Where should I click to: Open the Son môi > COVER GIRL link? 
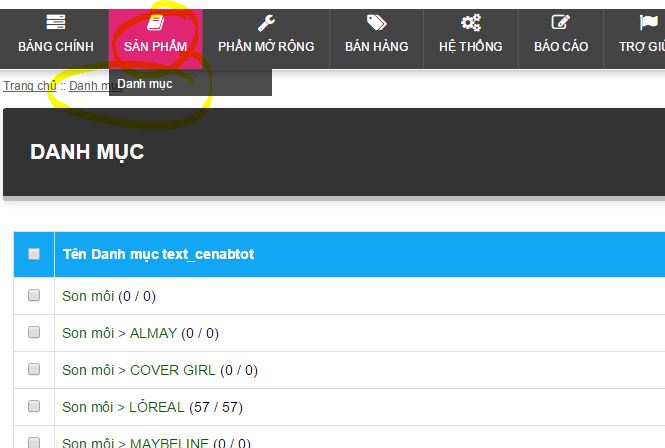point(138,370)
